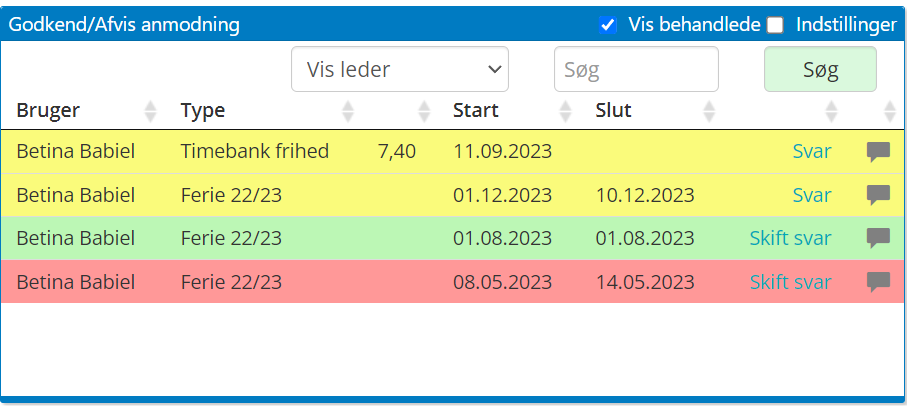Click Skift svar on red rejected row
Image resolution: width=907 pixels, height=406 pixels.
click(790, 282)
